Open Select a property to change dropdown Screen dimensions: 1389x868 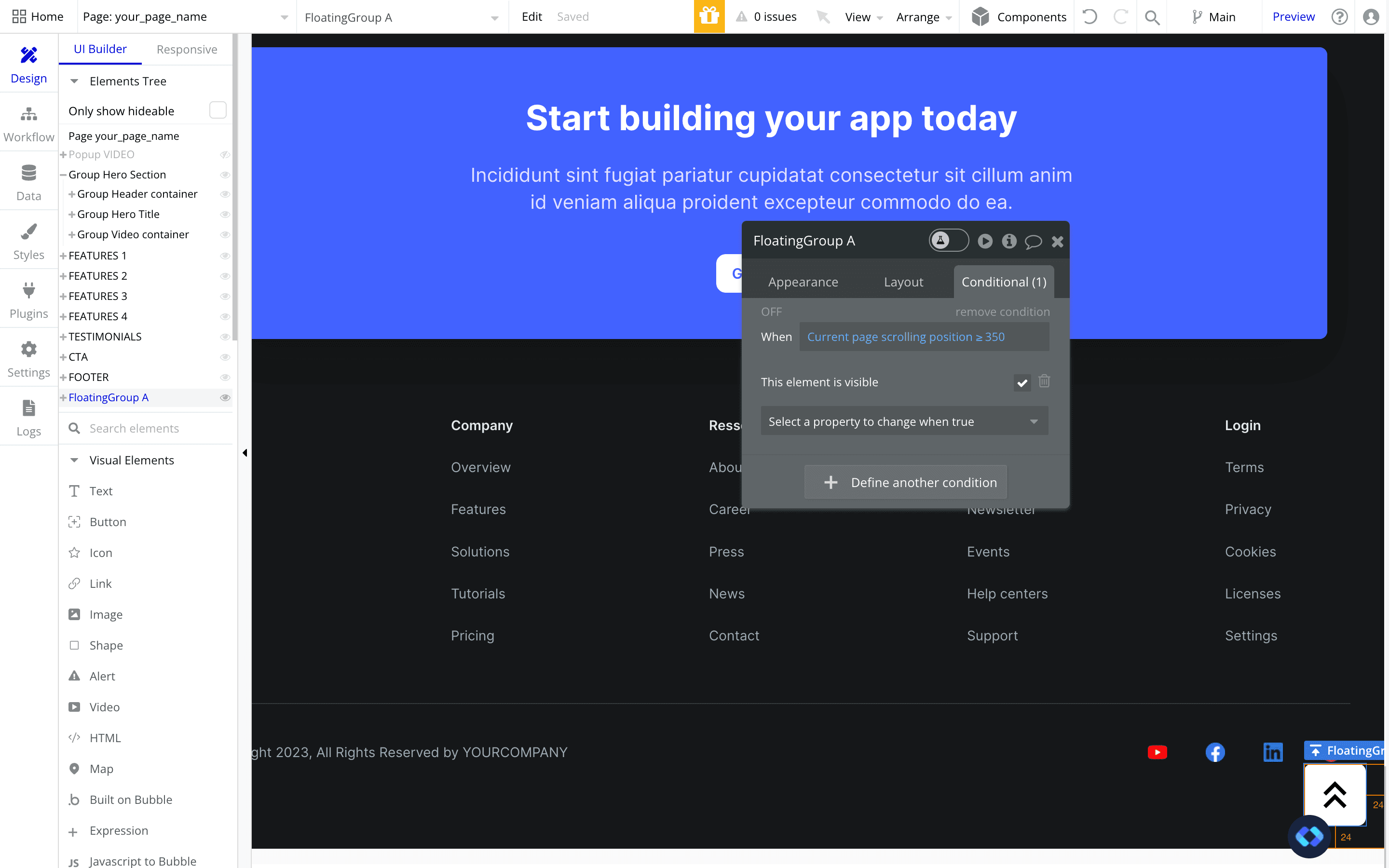(904, 421)
